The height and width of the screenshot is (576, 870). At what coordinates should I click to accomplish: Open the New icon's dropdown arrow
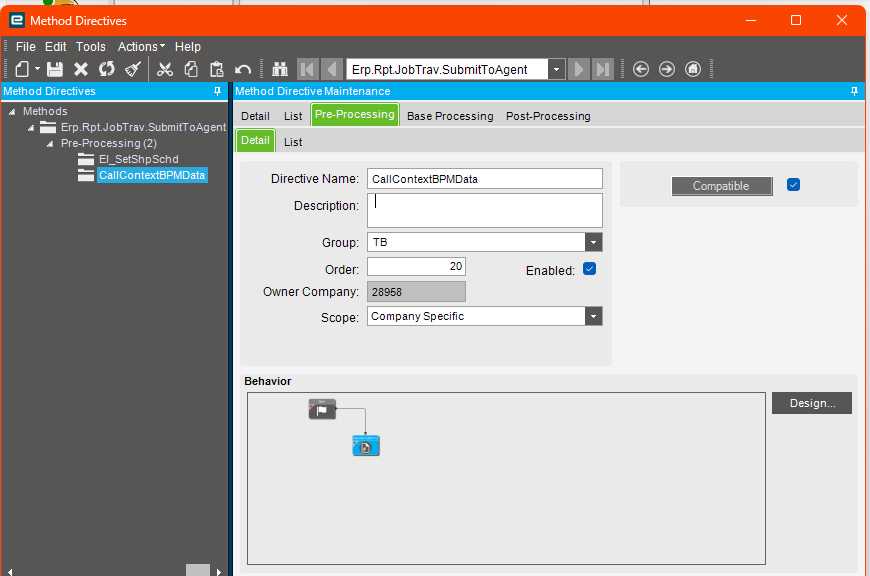pos(37,69)
